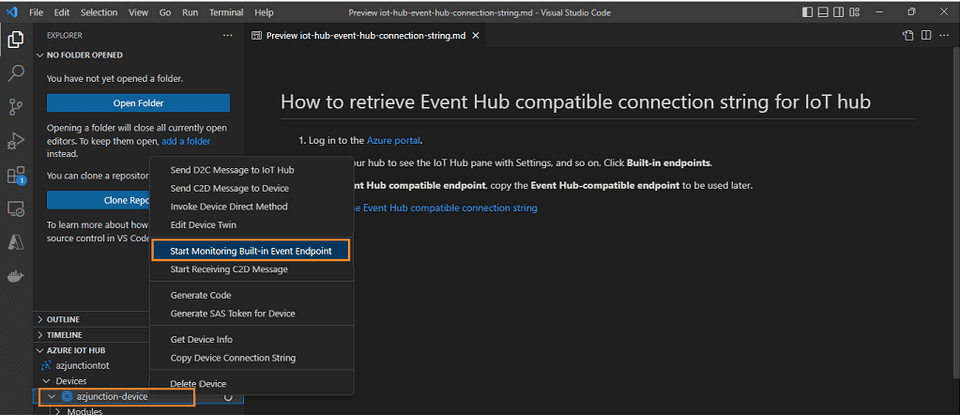The width and height of the screenshot is (960, 416).
Task: Open the Edit menu
Action: tap(61, 12)
